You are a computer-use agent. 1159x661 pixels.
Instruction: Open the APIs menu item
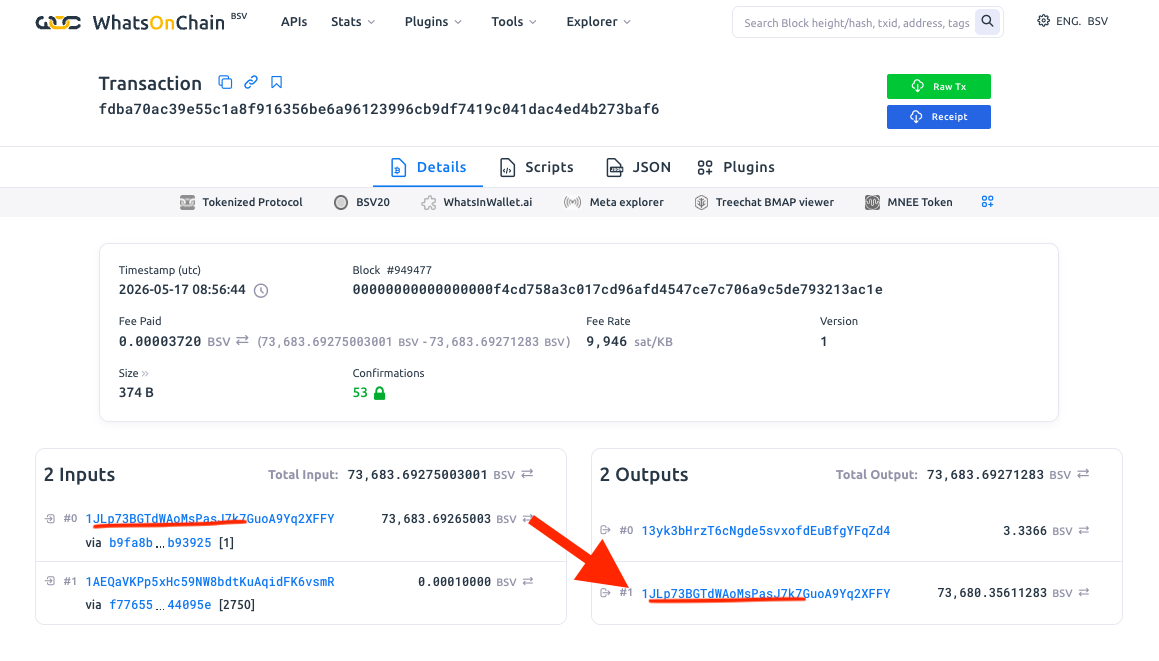click(294, 22)
